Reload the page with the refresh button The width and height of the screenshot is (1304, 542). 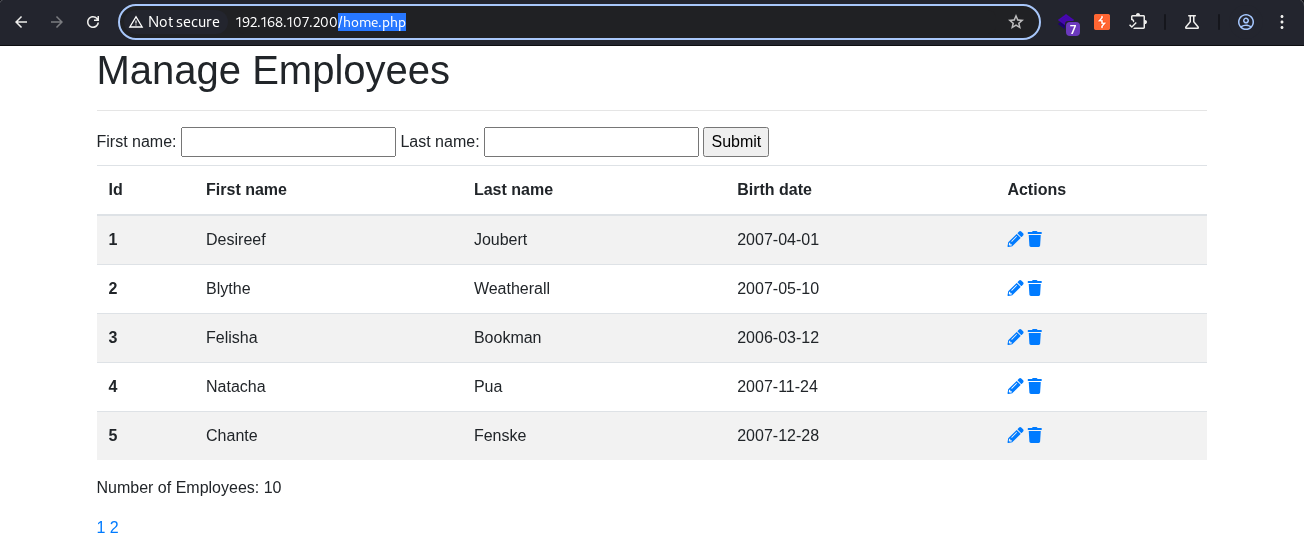pos(93,22)
